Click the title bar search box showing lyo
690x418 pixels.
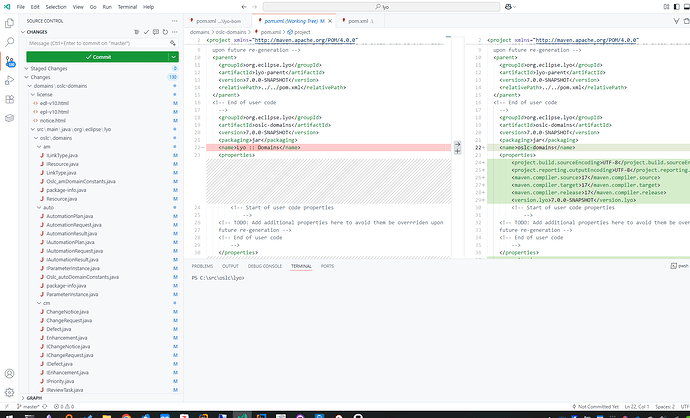[381, 7]
